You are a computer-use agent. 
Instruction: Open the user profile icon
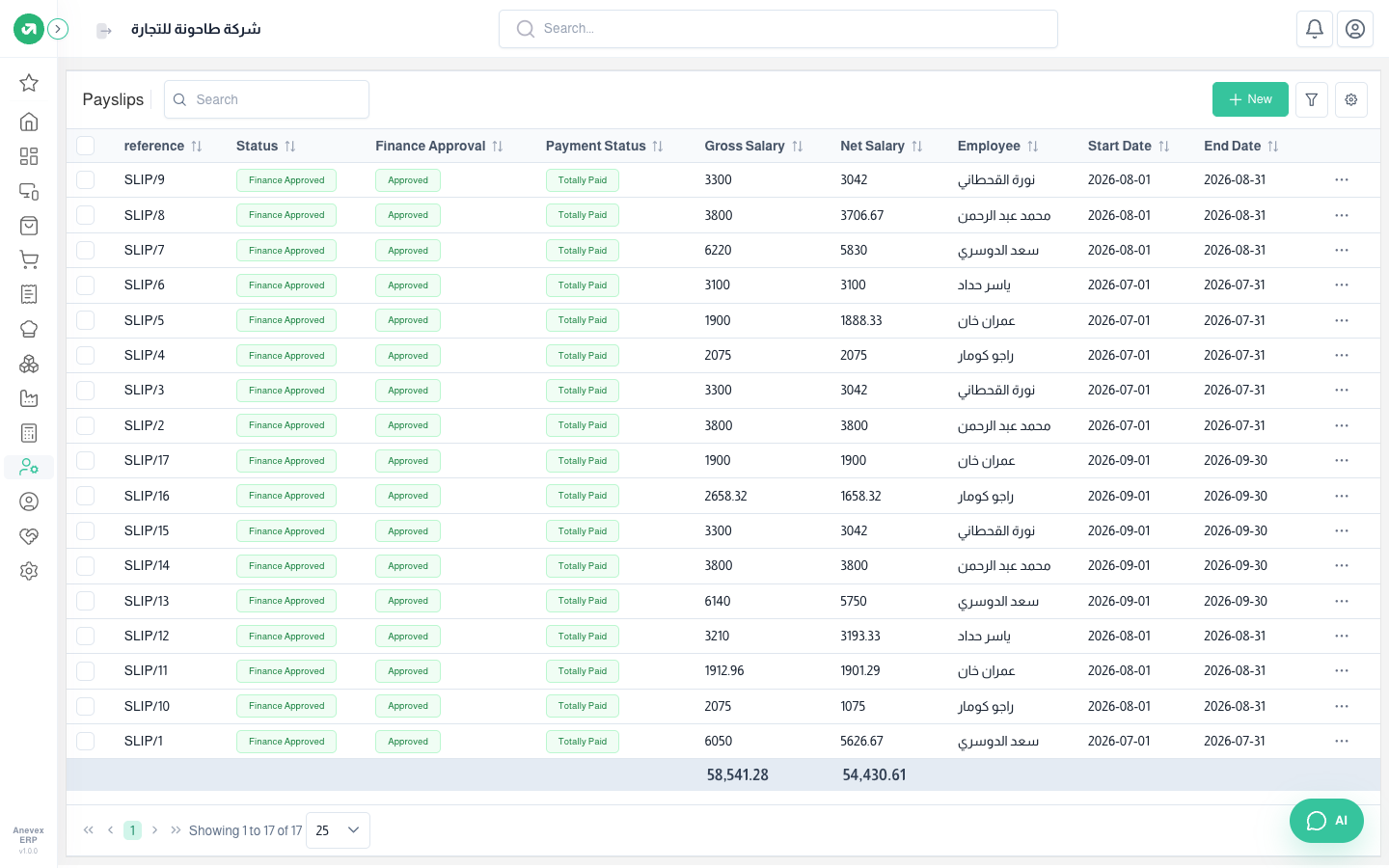(x=1355, y=29)
